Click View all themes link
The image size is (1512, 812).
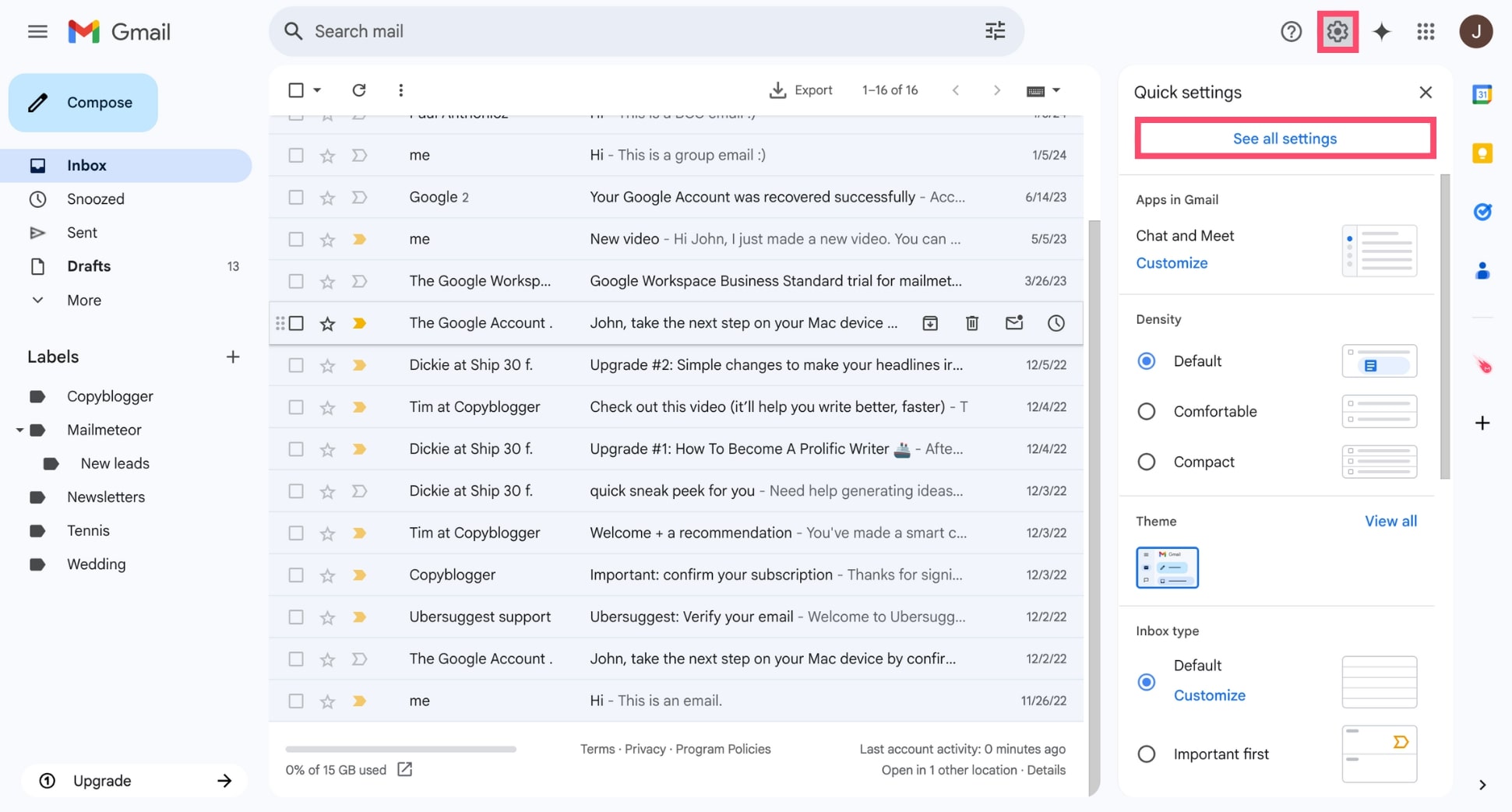pyautogui.click(x=1390, y=522)
